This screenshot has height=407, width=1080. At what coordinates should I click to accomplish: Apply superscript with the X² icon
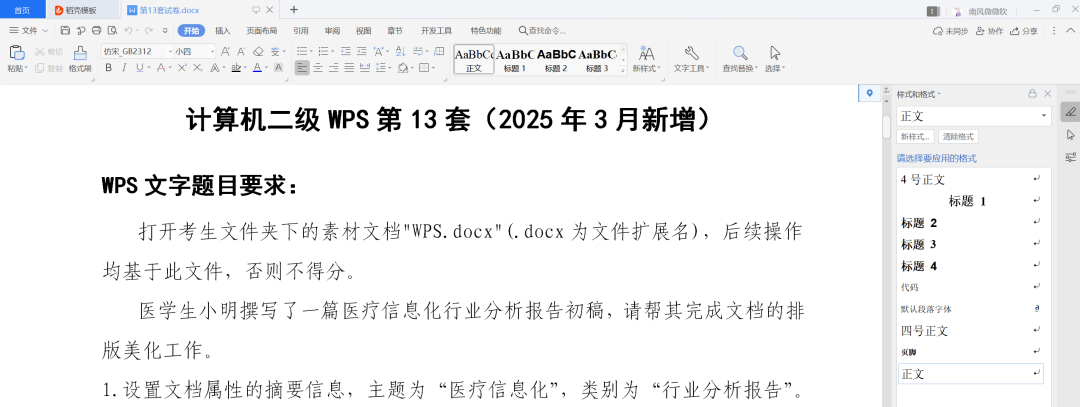coord(183,67)
